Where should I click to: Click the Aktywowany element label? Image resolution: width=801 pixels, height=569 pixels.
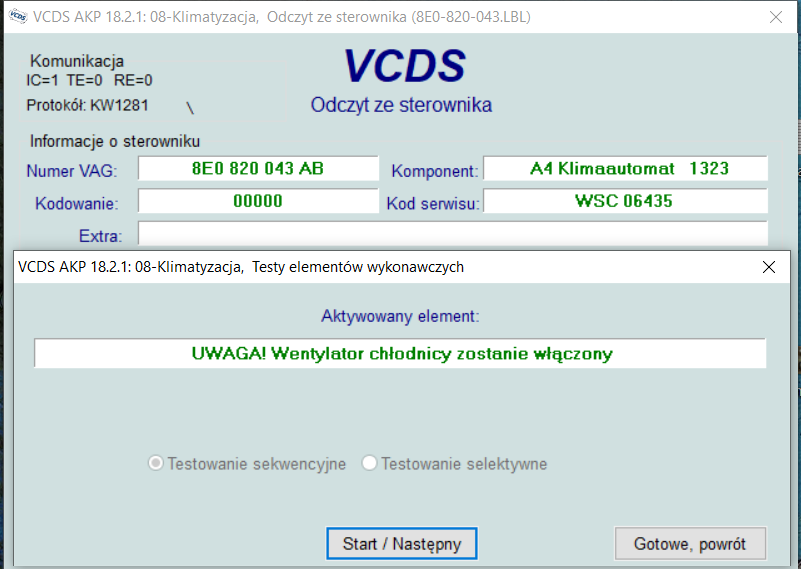pos(400,316)
